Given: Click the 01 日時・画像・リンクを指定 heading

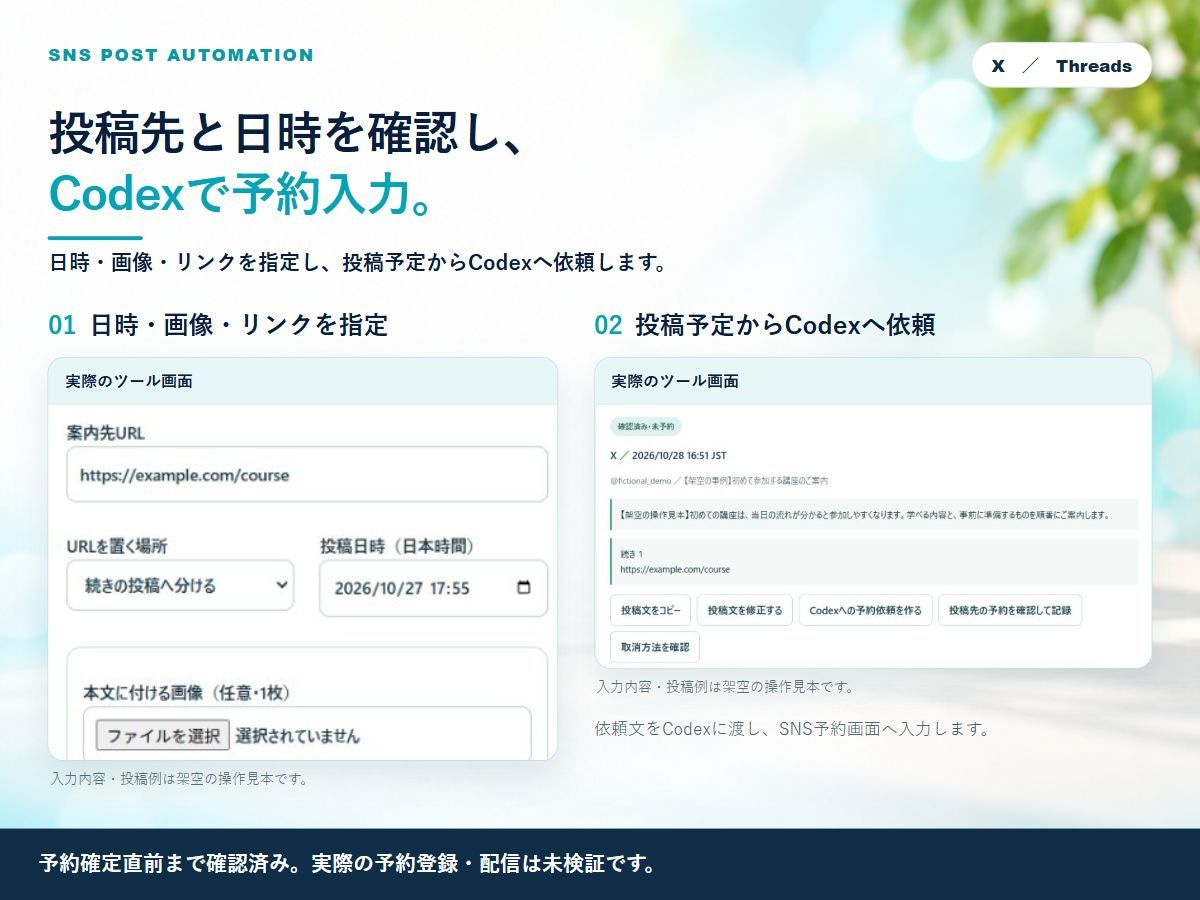Looking at the screenshot, I should 218,325.
